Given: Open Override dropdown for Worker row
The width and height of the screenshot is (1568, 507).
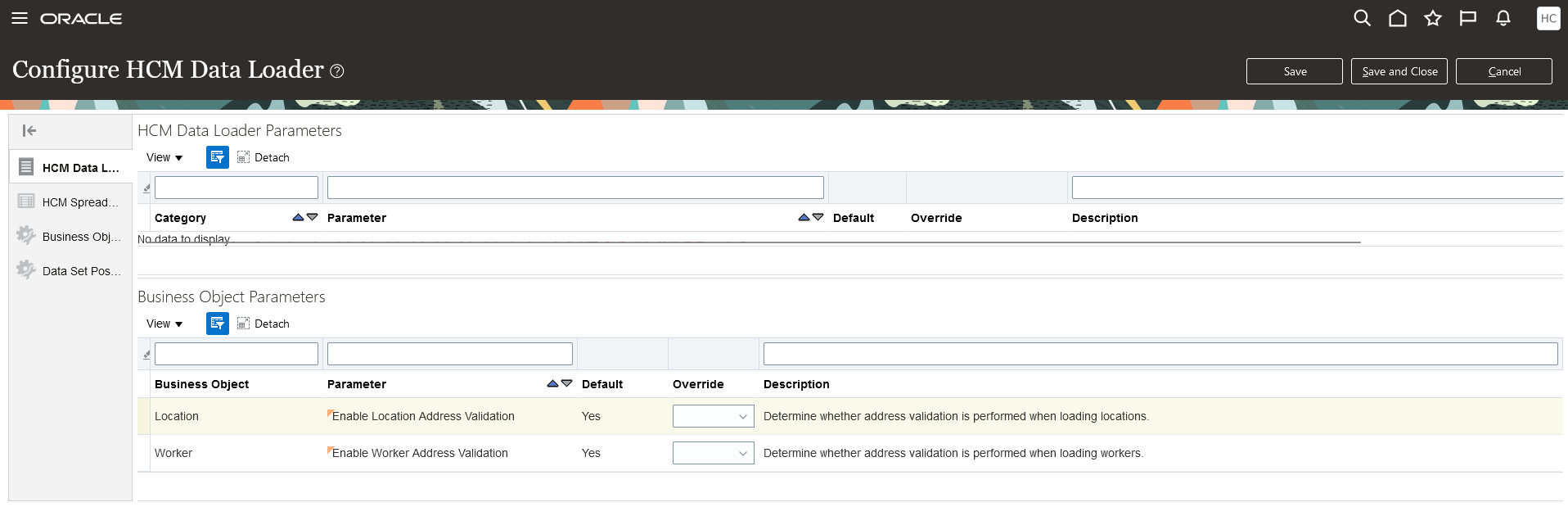Looking at the screenshot, I should (714, 453).
